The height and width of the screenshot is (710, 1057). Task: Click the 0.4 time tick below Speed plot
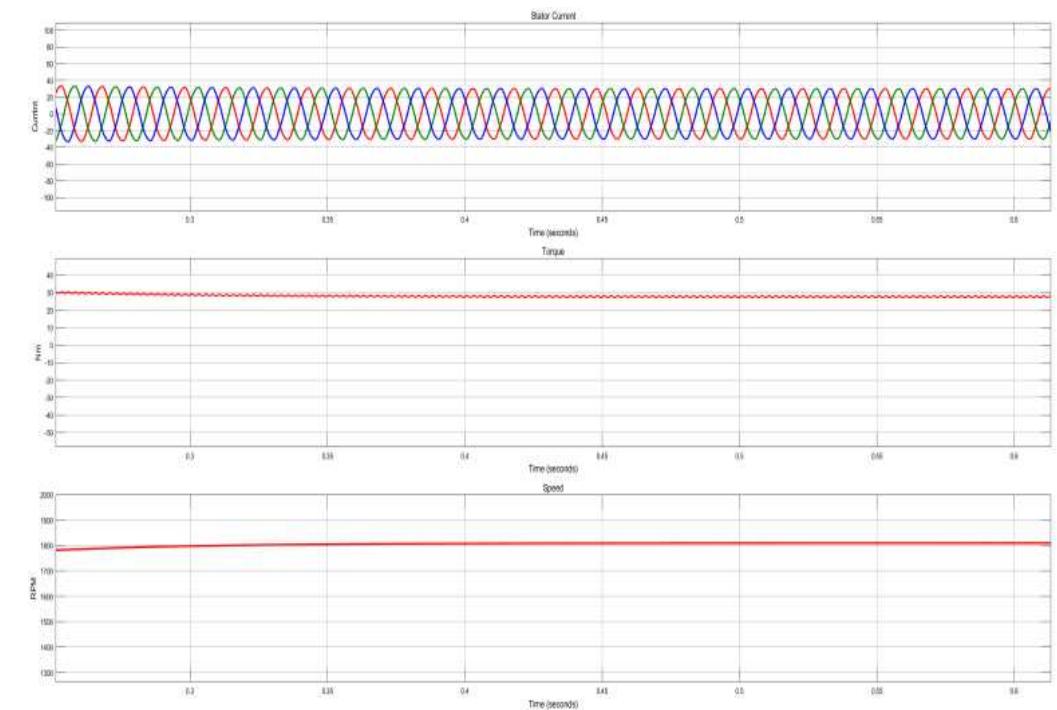(x=464, y=692)
